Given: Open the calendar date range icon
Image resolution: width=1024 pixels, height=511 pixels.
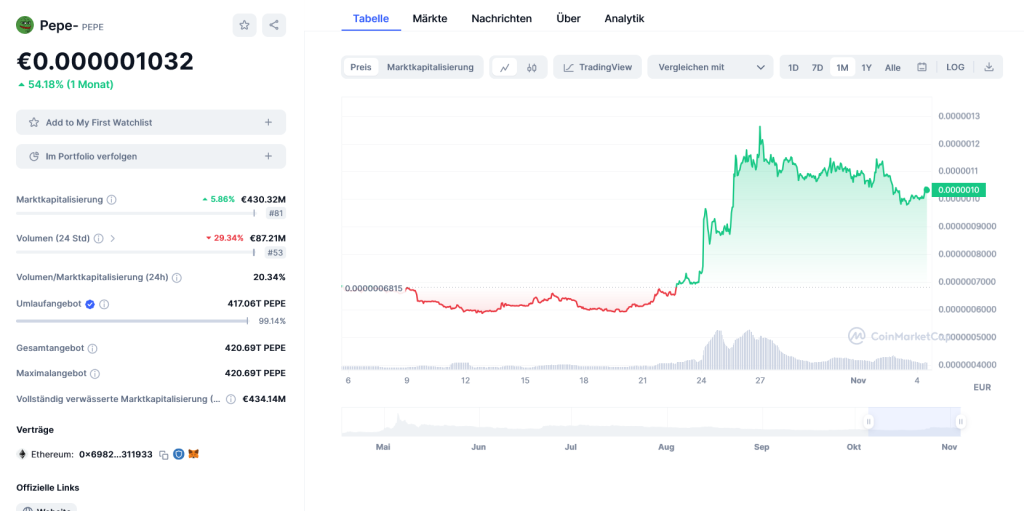Looking at the screenshot, I should coord(922,67).
